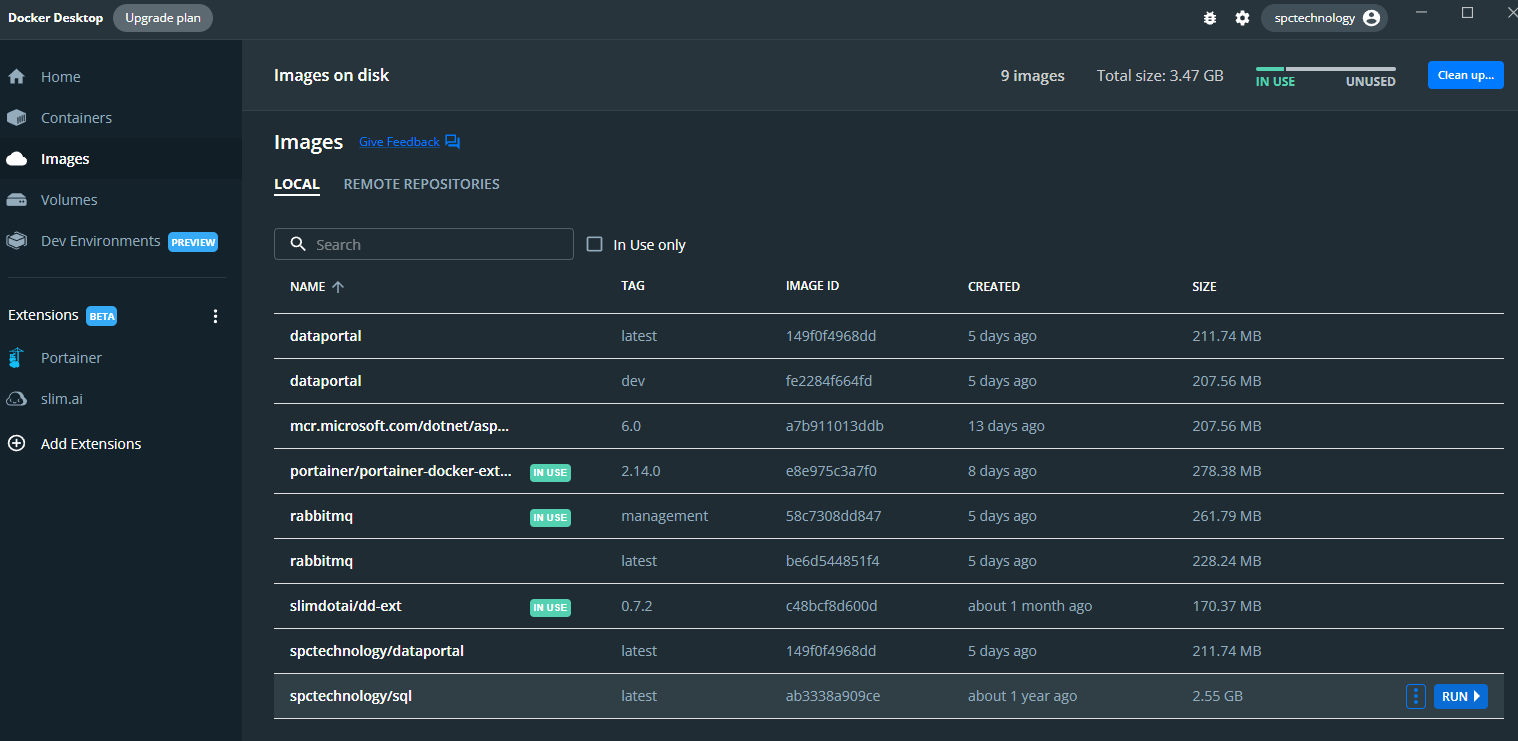1518x741 pixels.
Task: Click the BETA badge next to Extensions
Action: (102, 316)
